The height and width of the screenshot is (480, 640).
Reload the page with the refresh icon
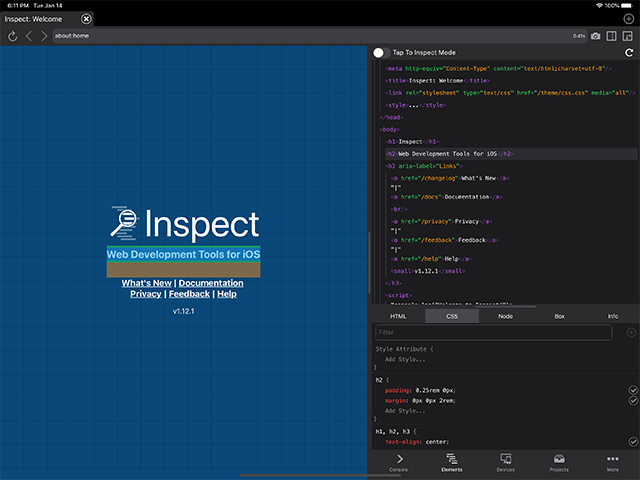tap(13, 36)
